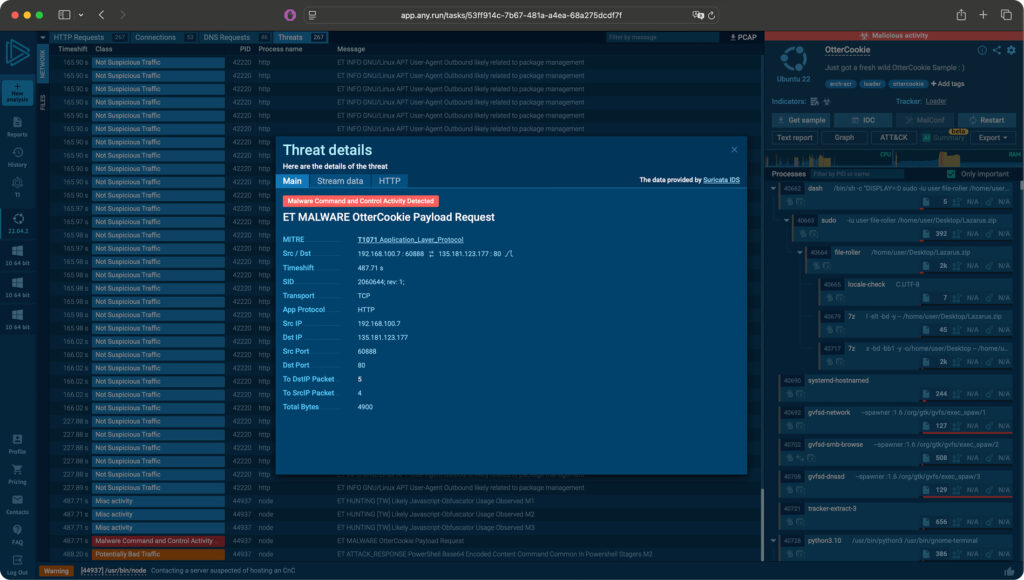Click the Get sample button

click(801, 120)
